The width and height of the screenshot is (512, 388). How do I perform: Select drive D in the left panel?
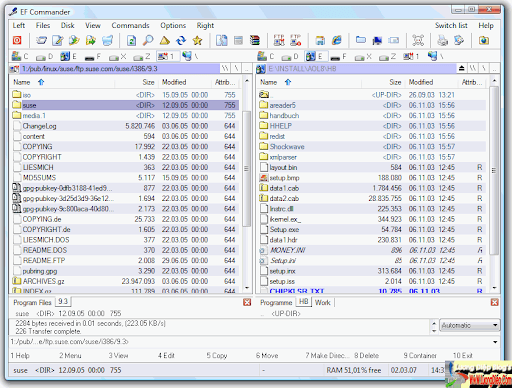coord(44,56)
